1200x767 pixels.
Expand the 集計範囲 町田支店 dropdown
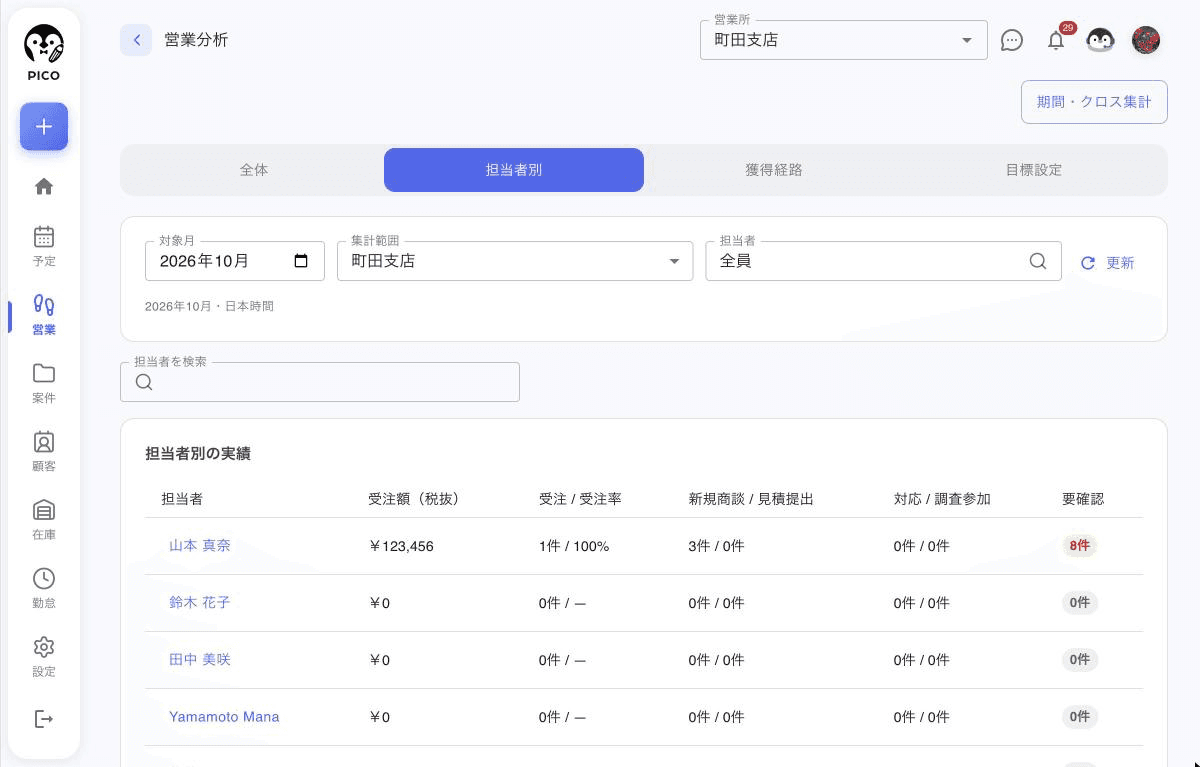click(515, 261)
